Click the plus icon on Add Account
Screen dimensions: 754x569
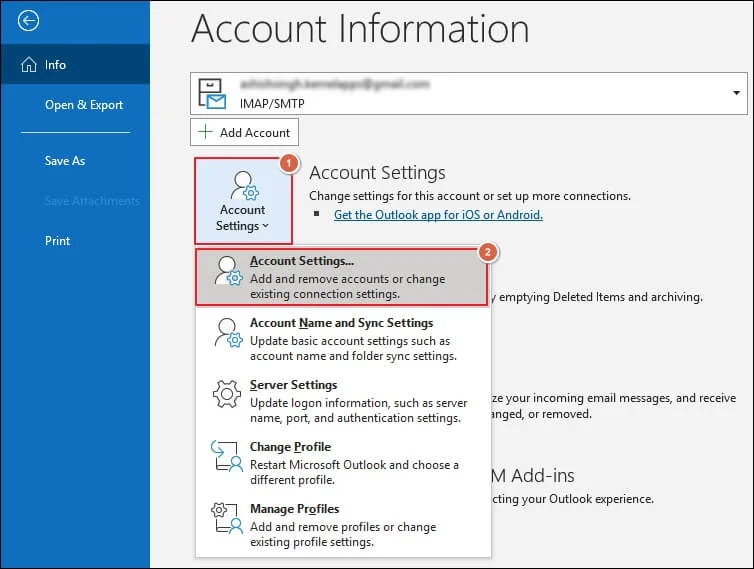coord(205,132)
